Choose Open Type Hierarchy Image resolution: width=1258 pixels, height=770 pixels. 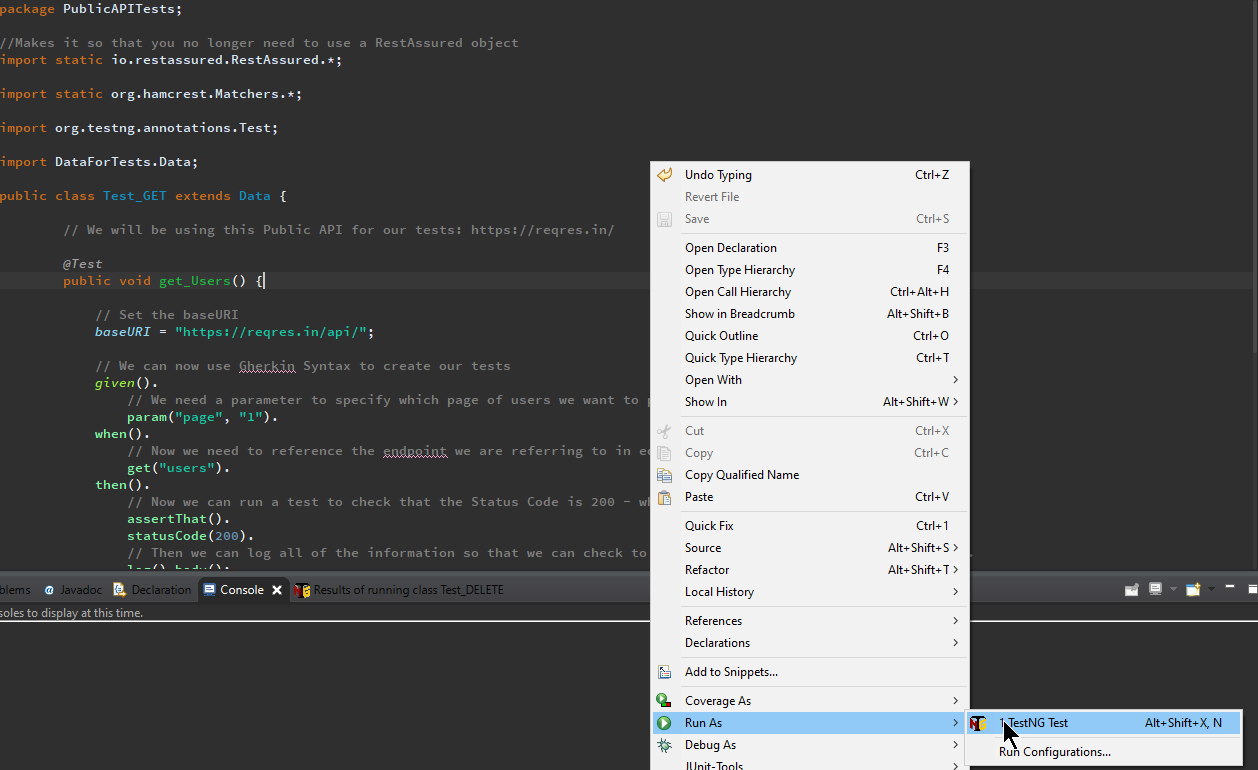coord(810,270)
